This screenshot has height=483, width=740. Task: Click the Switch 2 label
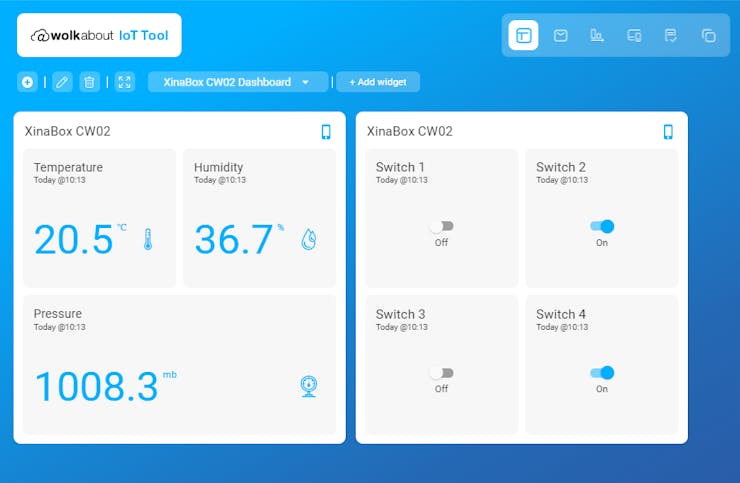pos(561,167)
